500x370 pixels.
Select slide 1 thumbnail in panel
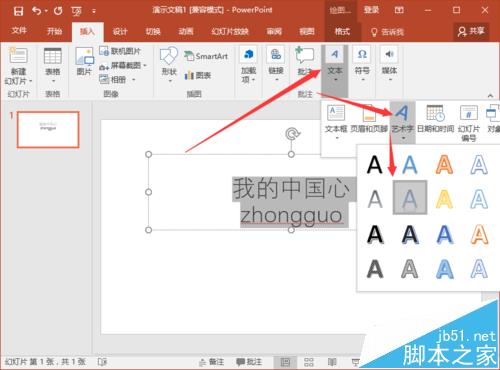tap(48, 130)
